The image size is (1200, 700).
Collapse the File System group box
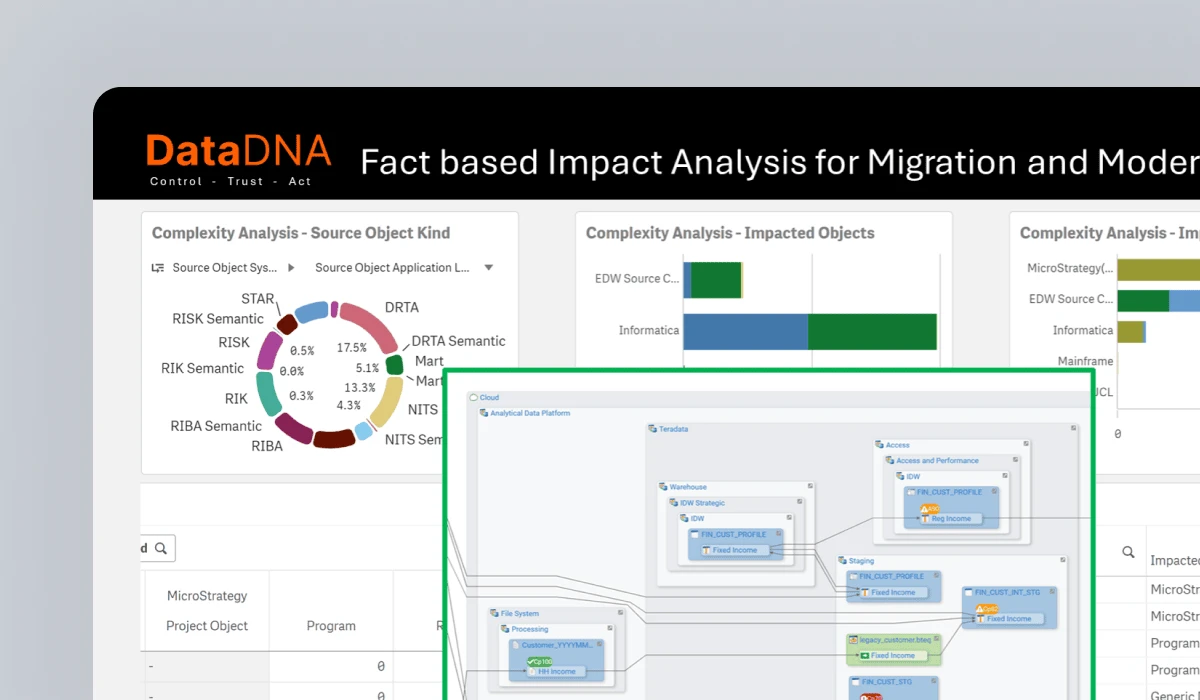(x=620, y=612)
